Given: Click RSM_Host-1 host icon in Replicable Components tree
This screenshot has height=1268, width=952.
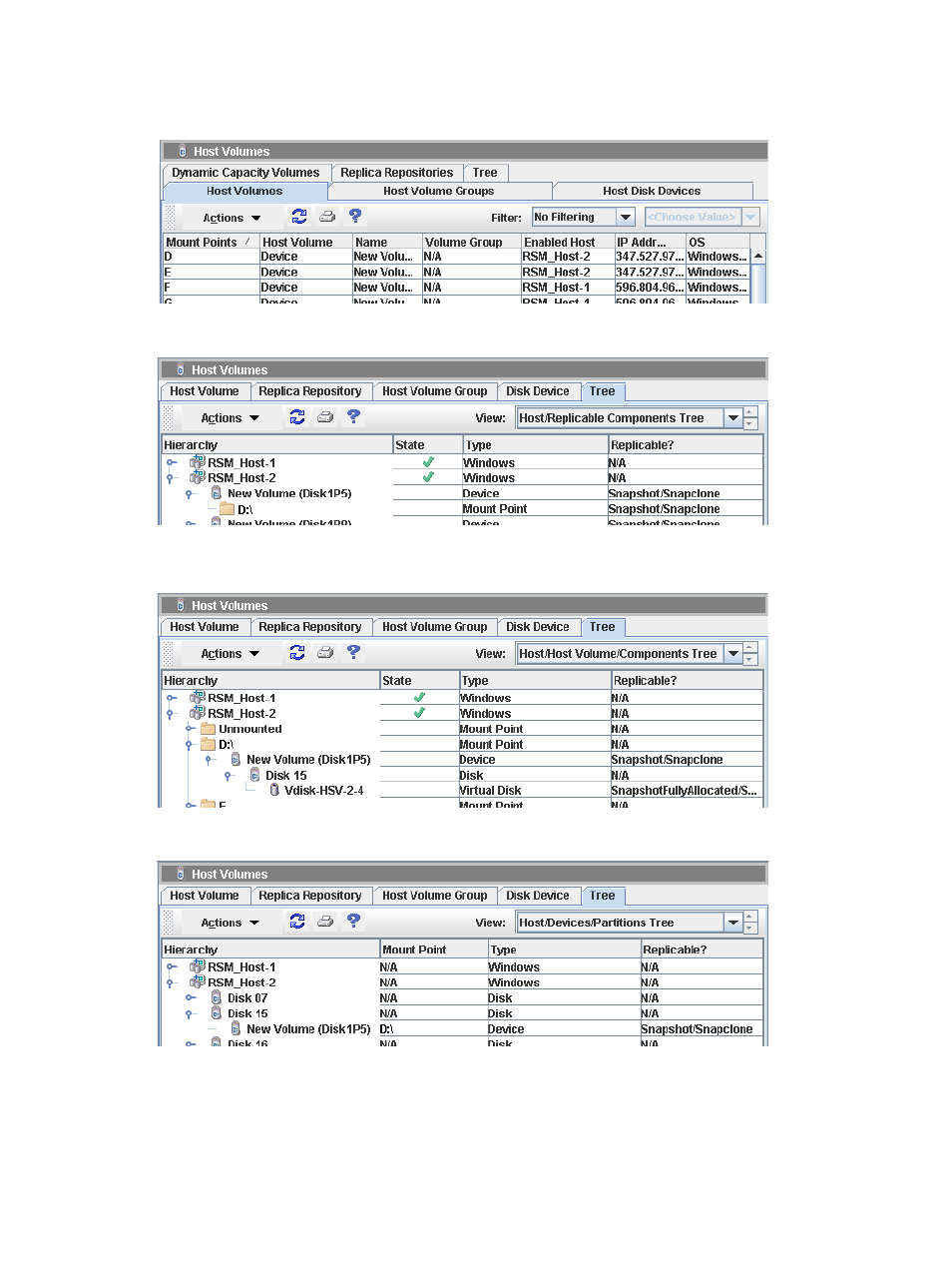Looking at the screenshot, I should [198, 462].
